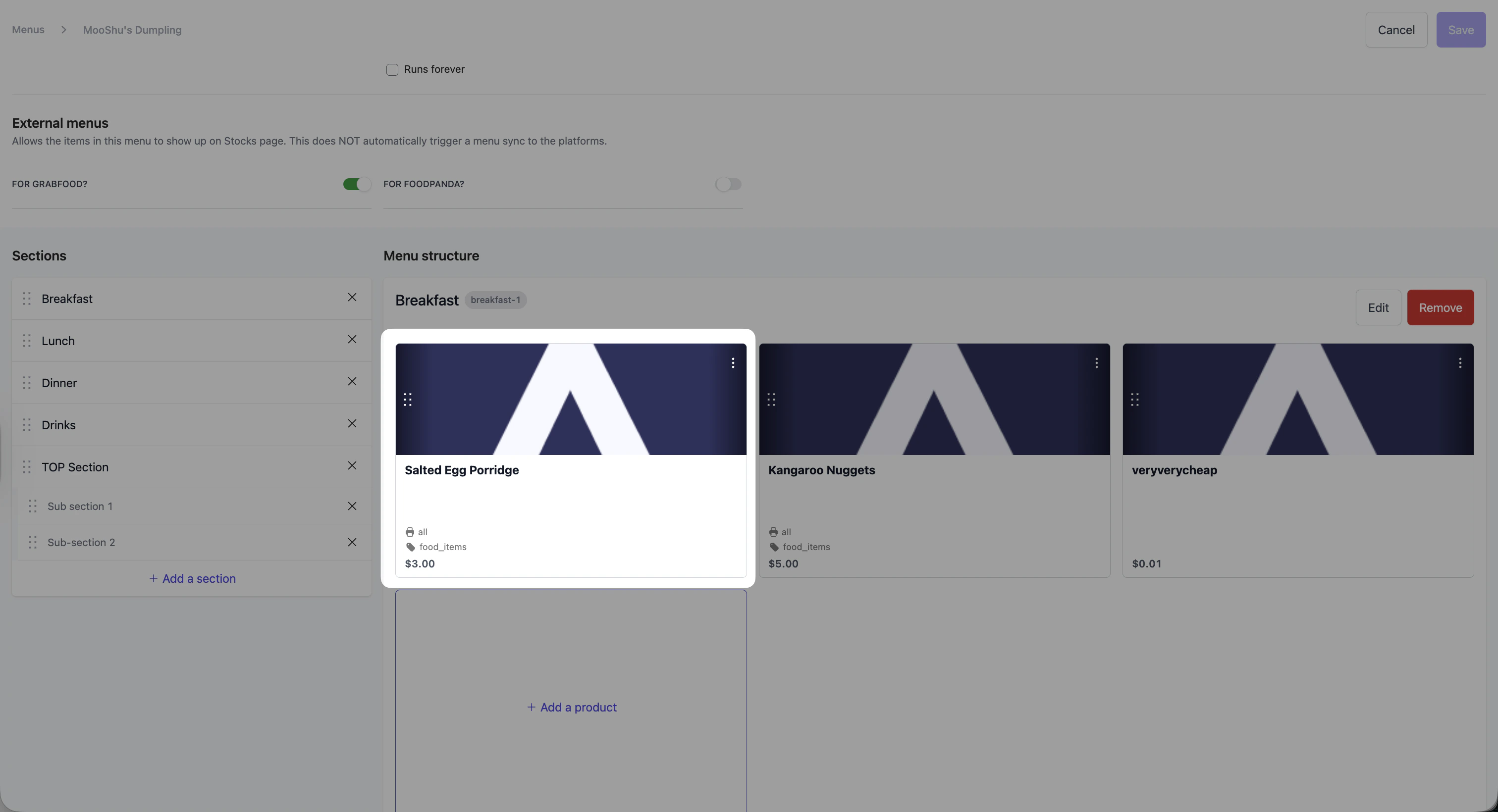Image resolution: width=1498 pixels, height=812 pixels.
Task: Open kebab menu on veryverycheap card
Action: (1460, 363)
